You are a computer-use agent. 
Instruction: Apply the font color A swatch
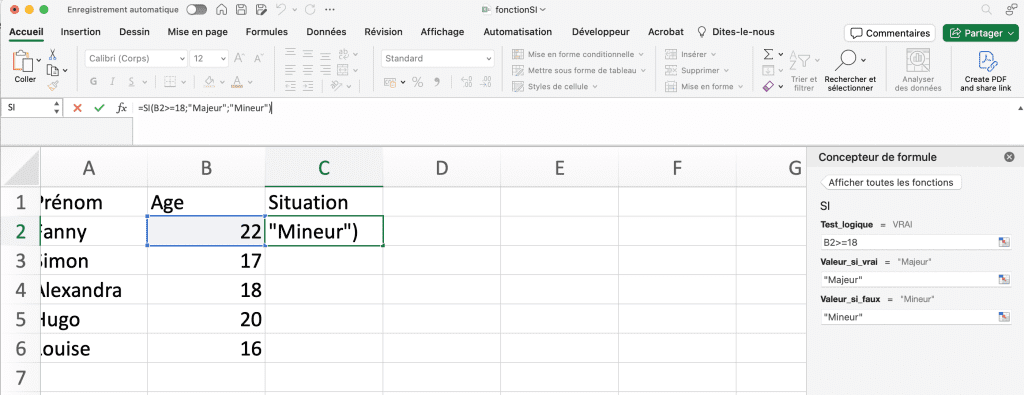(x=238, y=82)
